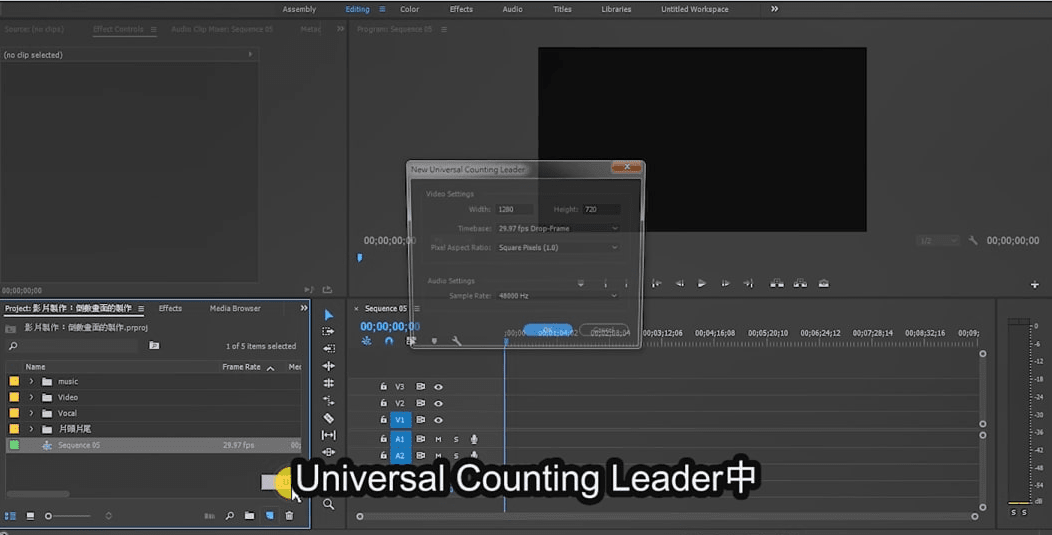Step forward one frame
The width and height of the screenshot is (1052, 535).
coord(725,284)
